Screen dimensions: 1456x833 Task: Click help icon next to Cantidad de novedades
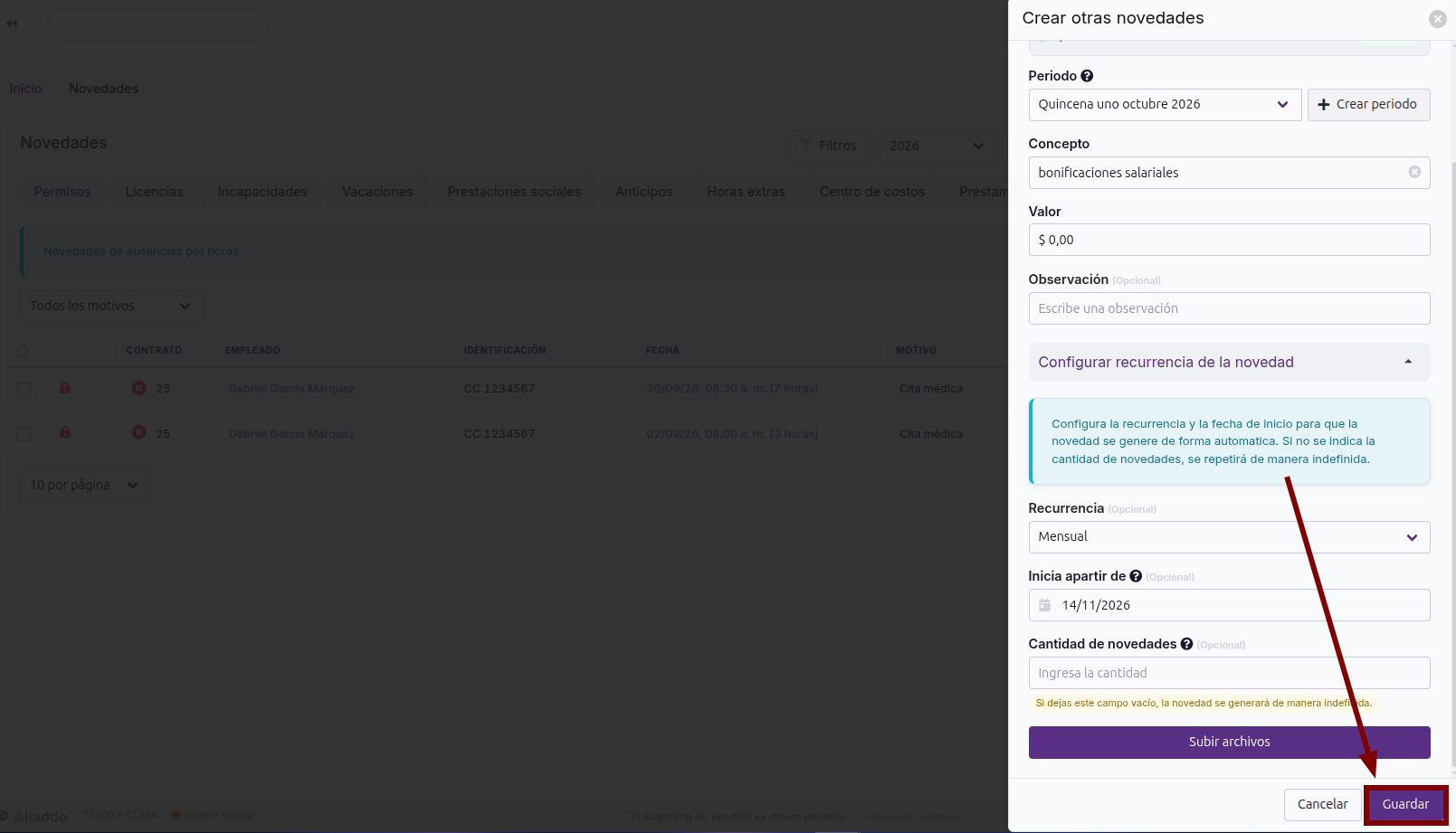pyautogui.click(x=1186, y=644)
